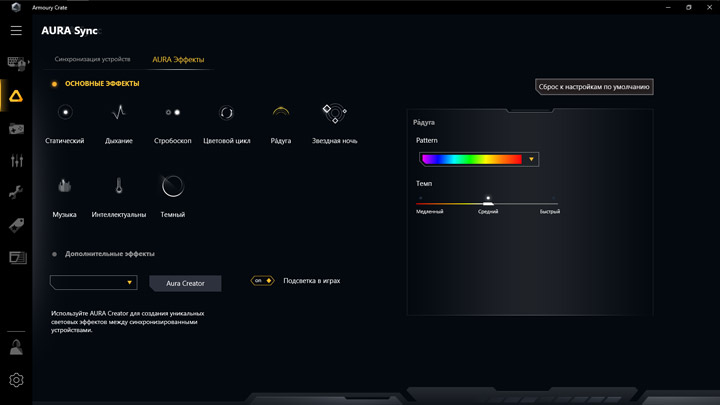Click the Радуга settings panel heading
This screenshot has width=720, height=405.
[x=423, y=123]
